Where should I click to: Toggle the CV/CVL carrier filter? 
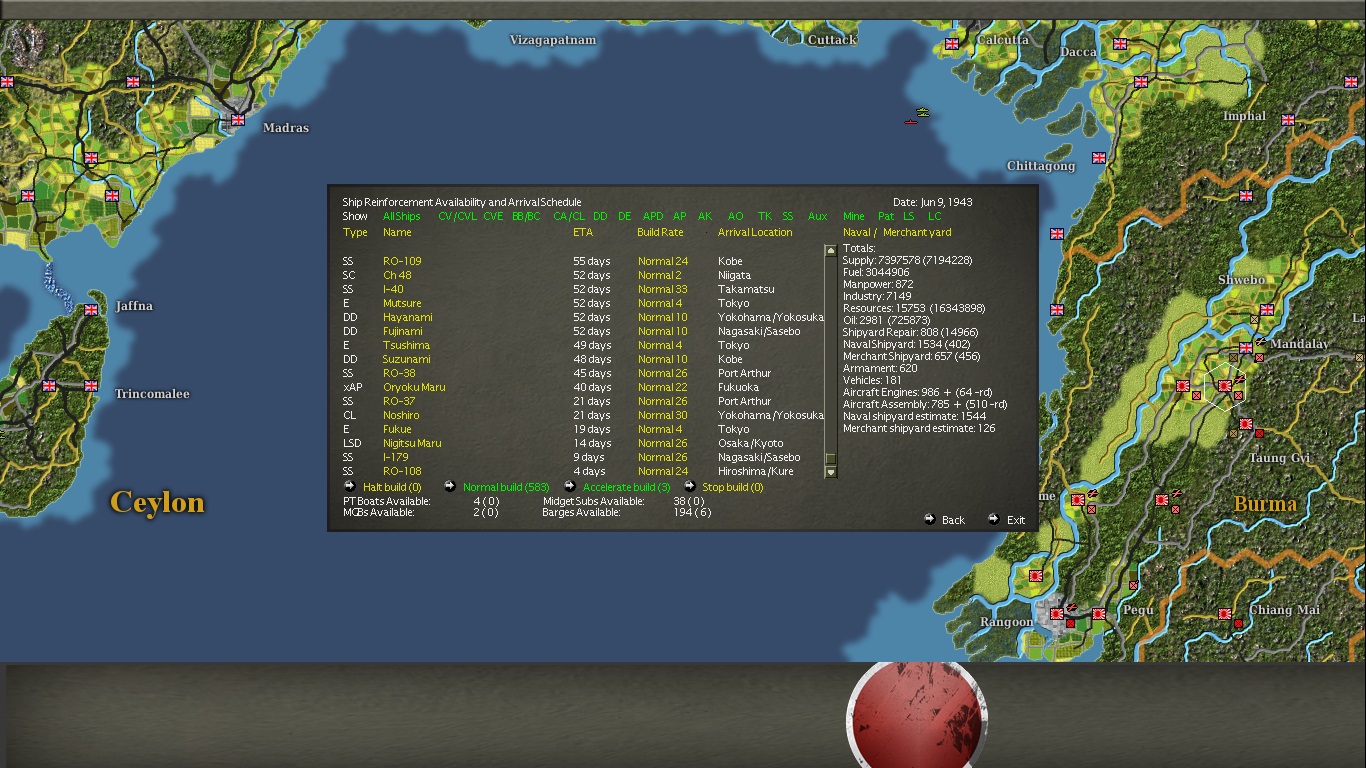(457, 216)
